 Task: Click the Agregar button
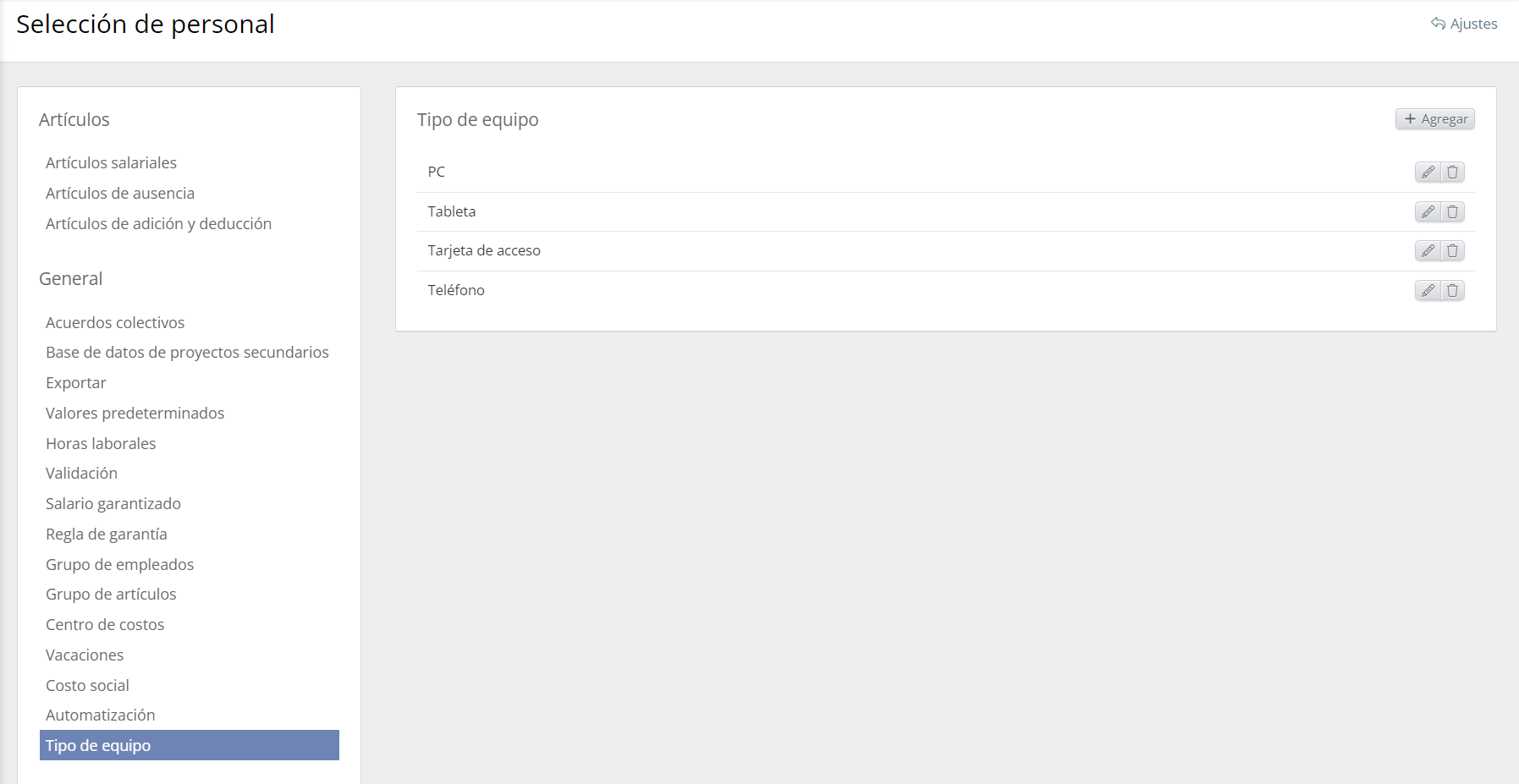[x=1435, y=119]
